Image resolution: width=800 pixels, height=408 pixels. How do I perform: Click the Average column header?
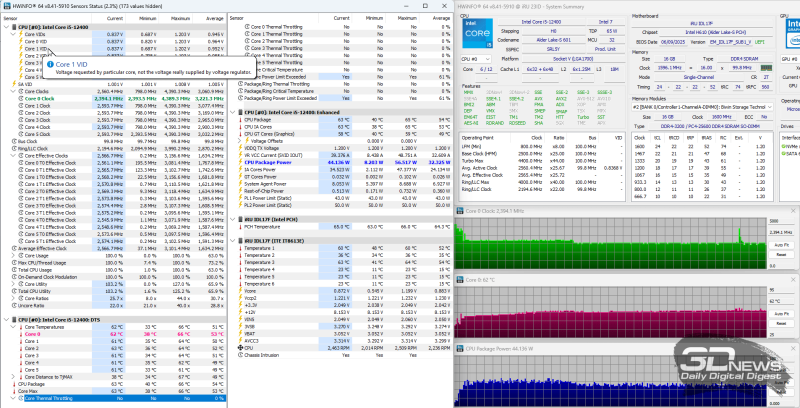pyautogui.click(x=208, y=18)
